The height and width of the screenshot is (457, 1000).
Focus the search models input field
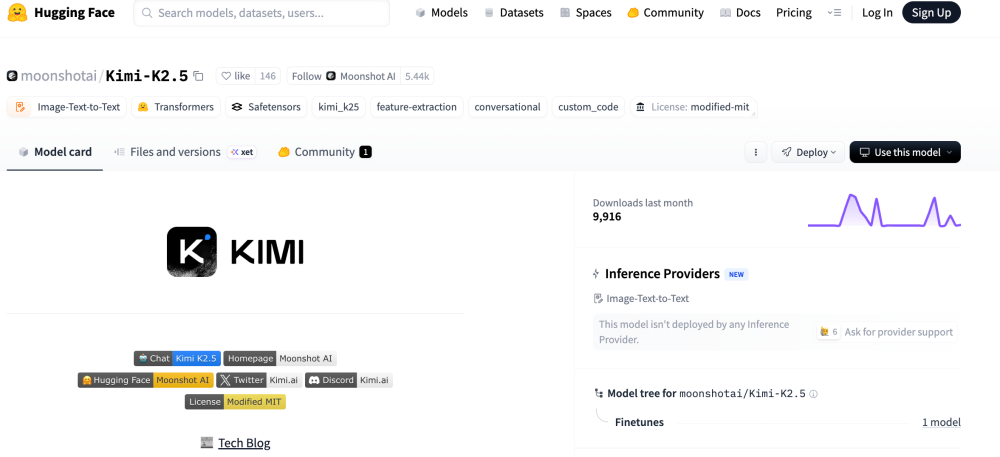click(x=265, y=13)
